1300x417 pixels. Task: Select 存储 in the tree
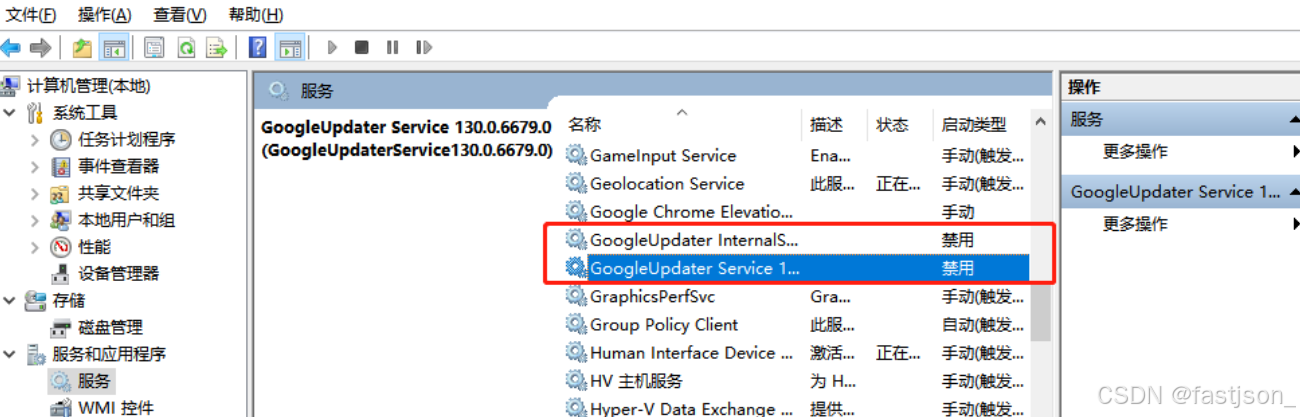pos(69,301)
